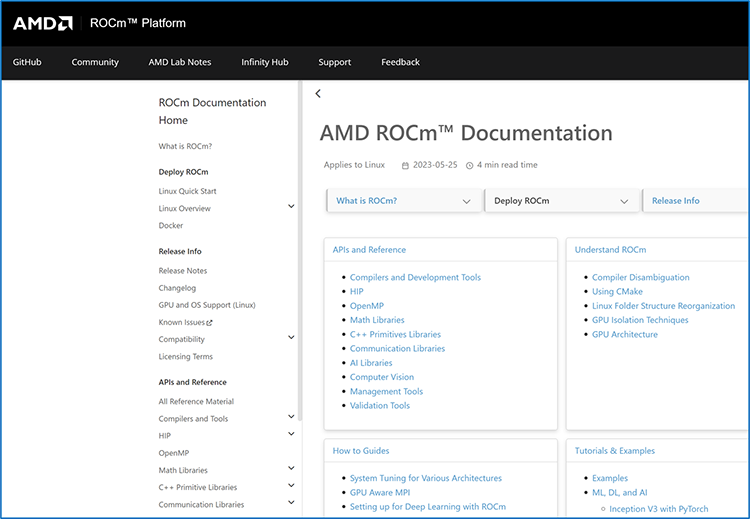Select Licensing Terms in sidebar
This screenshot has width=750, height=519.
point(186,357)
